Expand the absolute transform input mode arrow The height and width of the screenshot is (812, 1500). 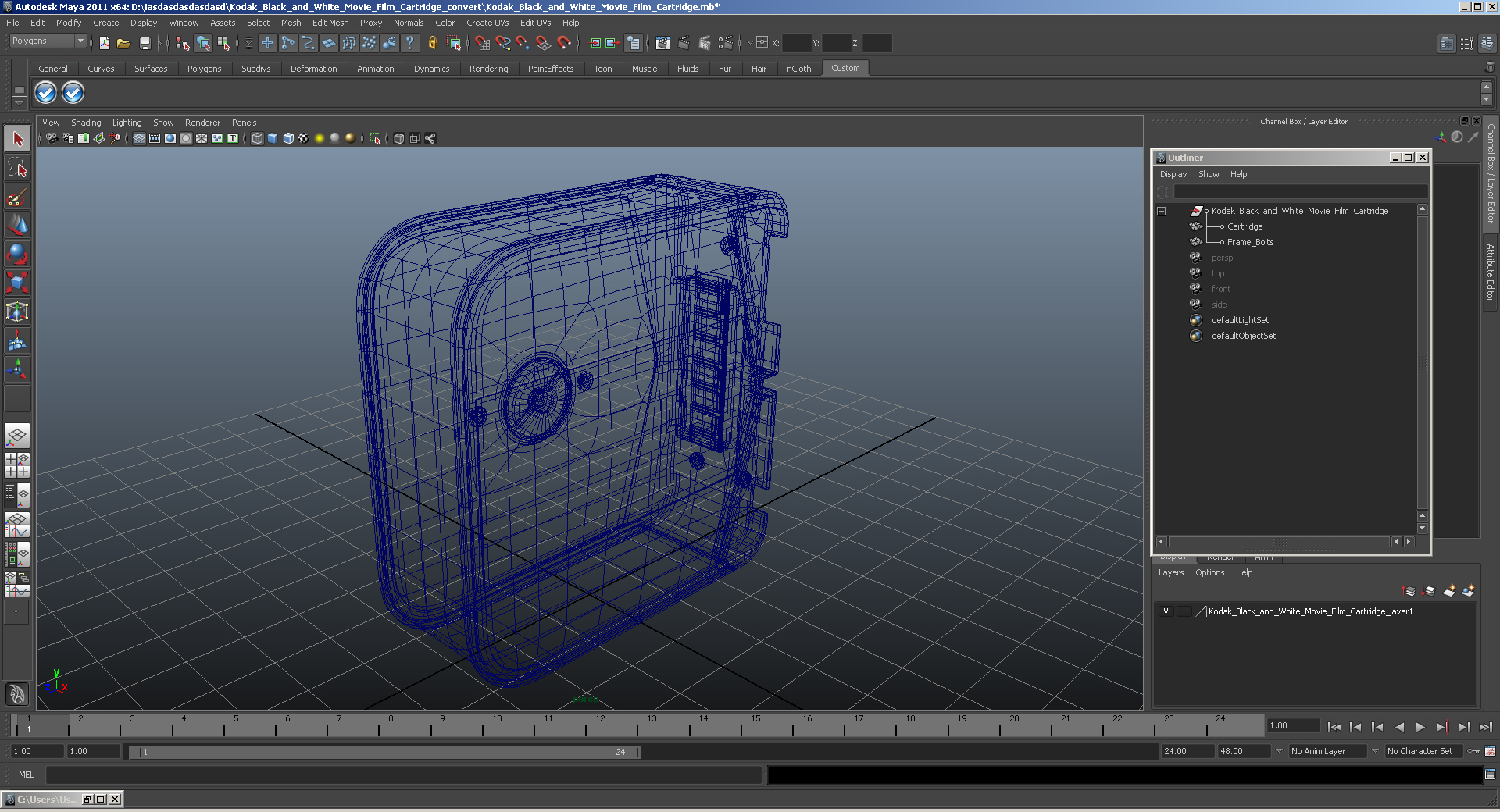(750, 43)
